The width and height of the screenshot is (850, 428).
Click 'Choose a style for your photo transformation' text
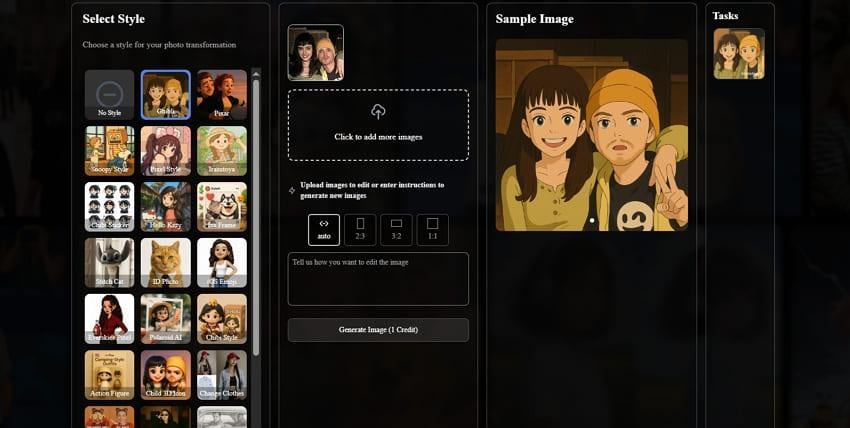click(x=159, y=45)
